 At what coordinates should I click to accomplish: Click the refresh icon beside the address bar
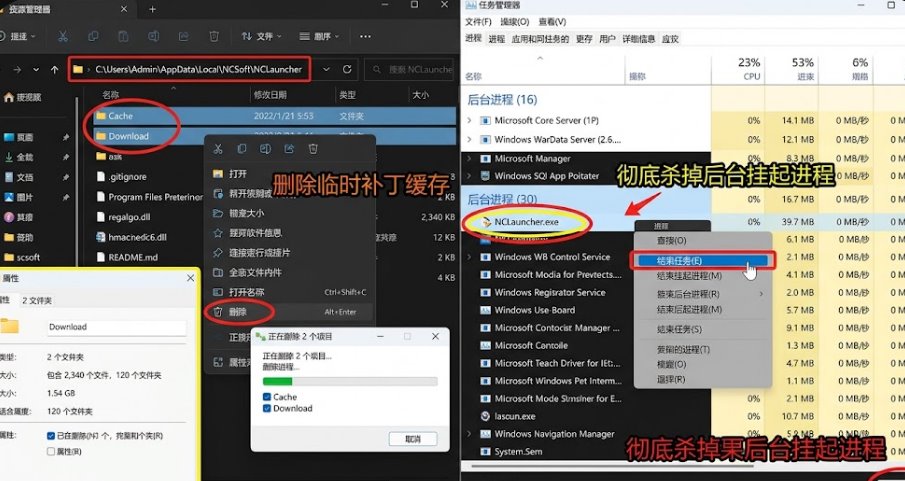[x=347, y=69]
